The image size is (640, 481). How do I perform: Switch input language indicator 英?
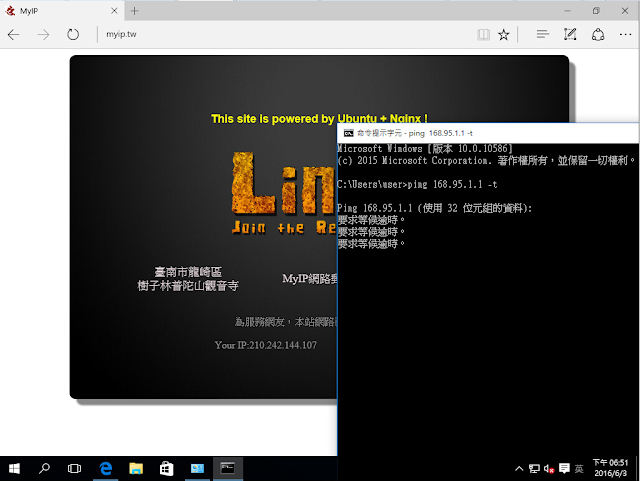[x=579, y=469]
